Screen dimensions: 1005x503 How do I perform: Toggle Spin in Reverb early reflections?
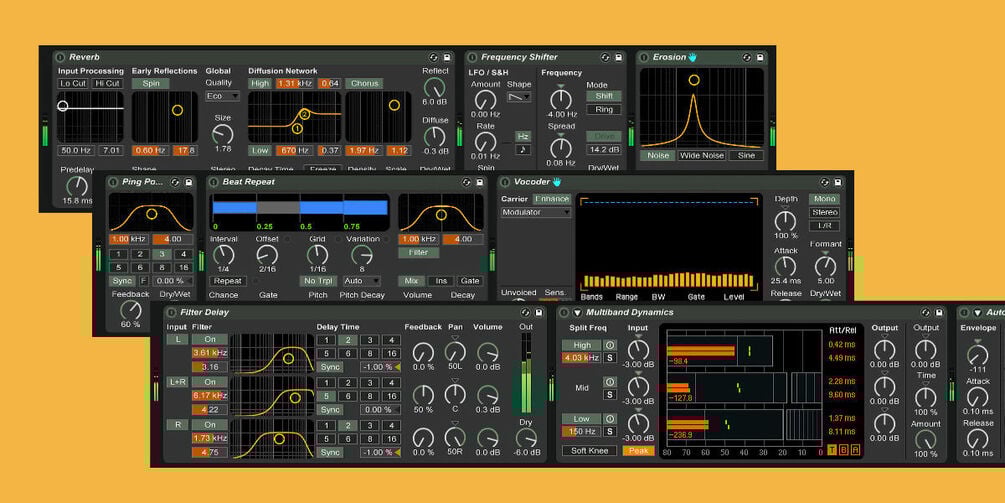tap(151, 83)
